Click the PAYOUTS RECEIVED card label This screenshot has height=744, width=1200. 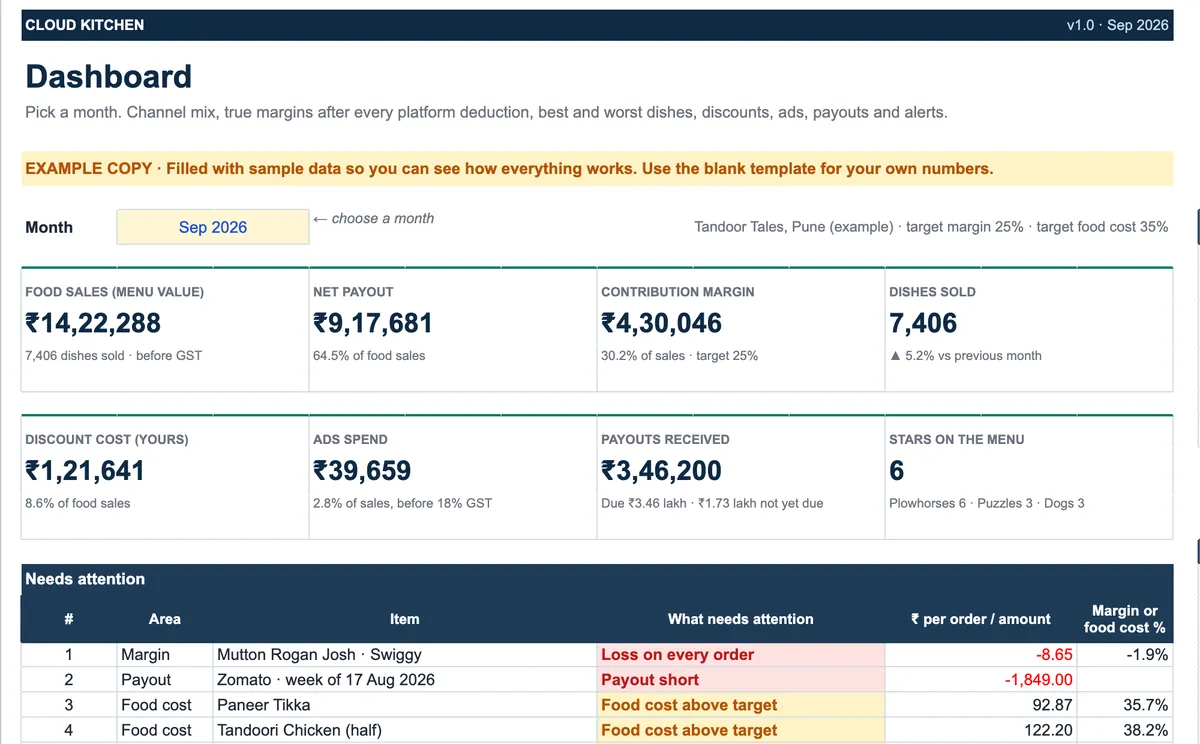(665, 439)
